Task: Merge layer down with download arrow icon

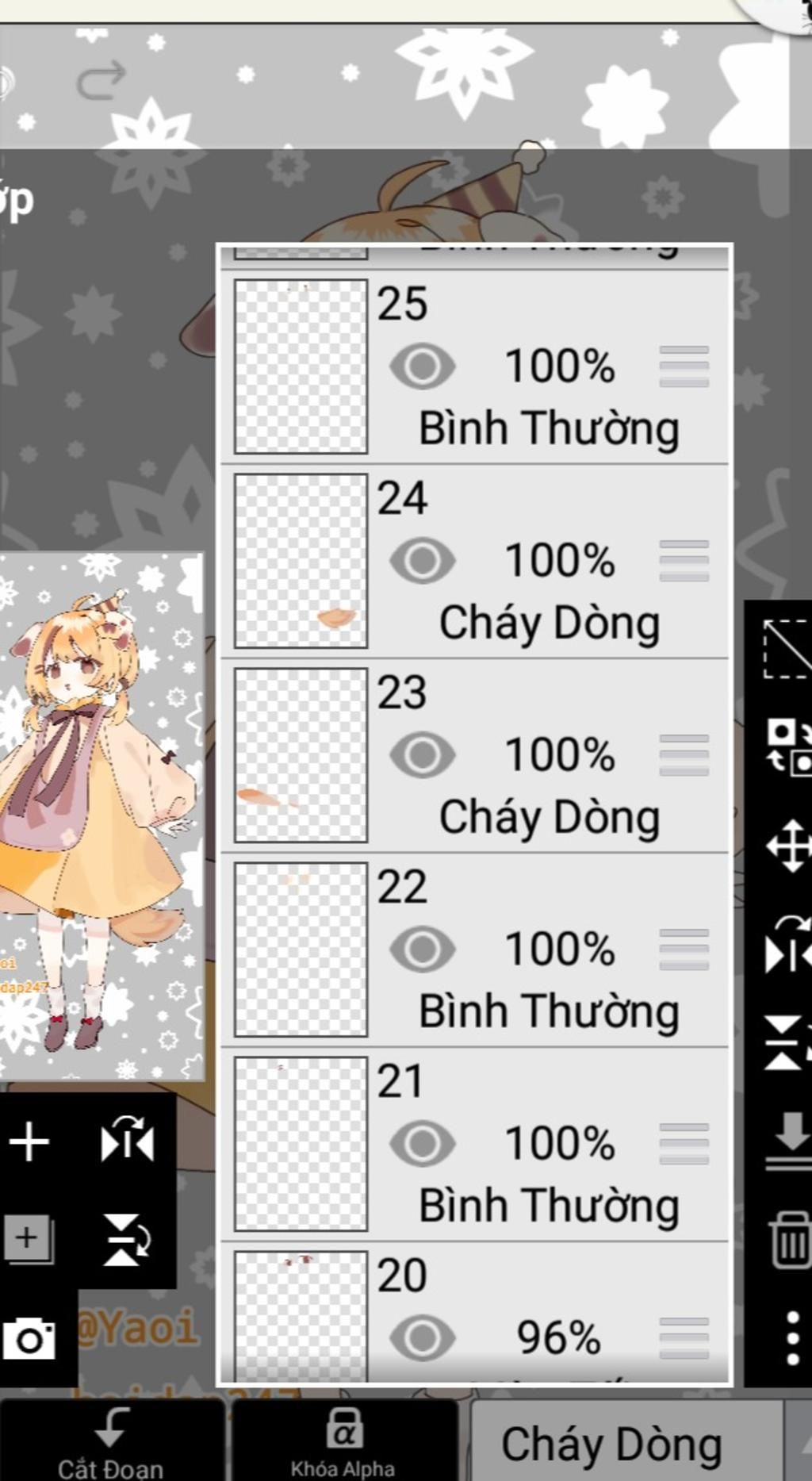Action: click(x=789, y=1141)
